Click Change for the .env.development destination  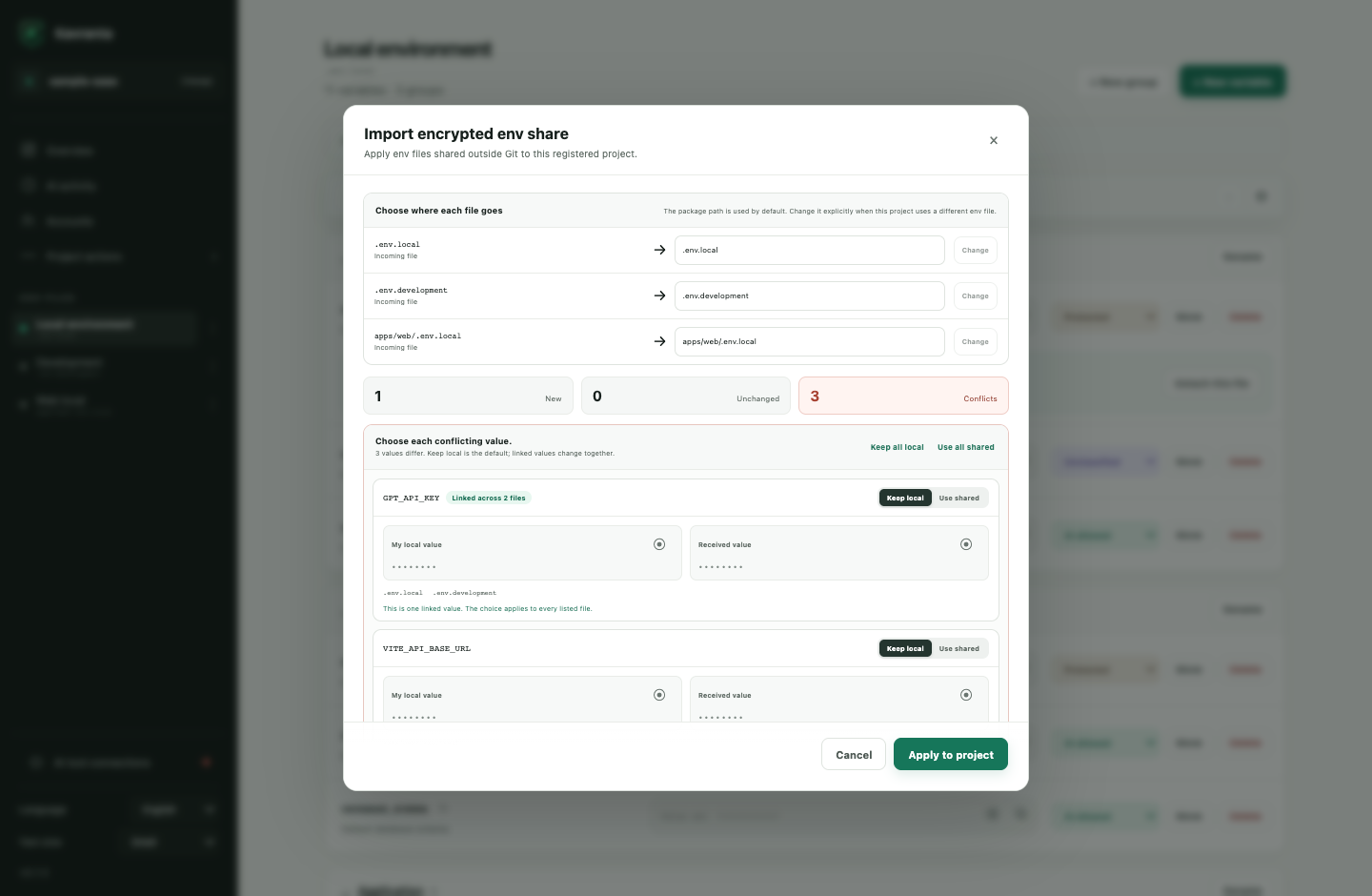pos(975,296)
